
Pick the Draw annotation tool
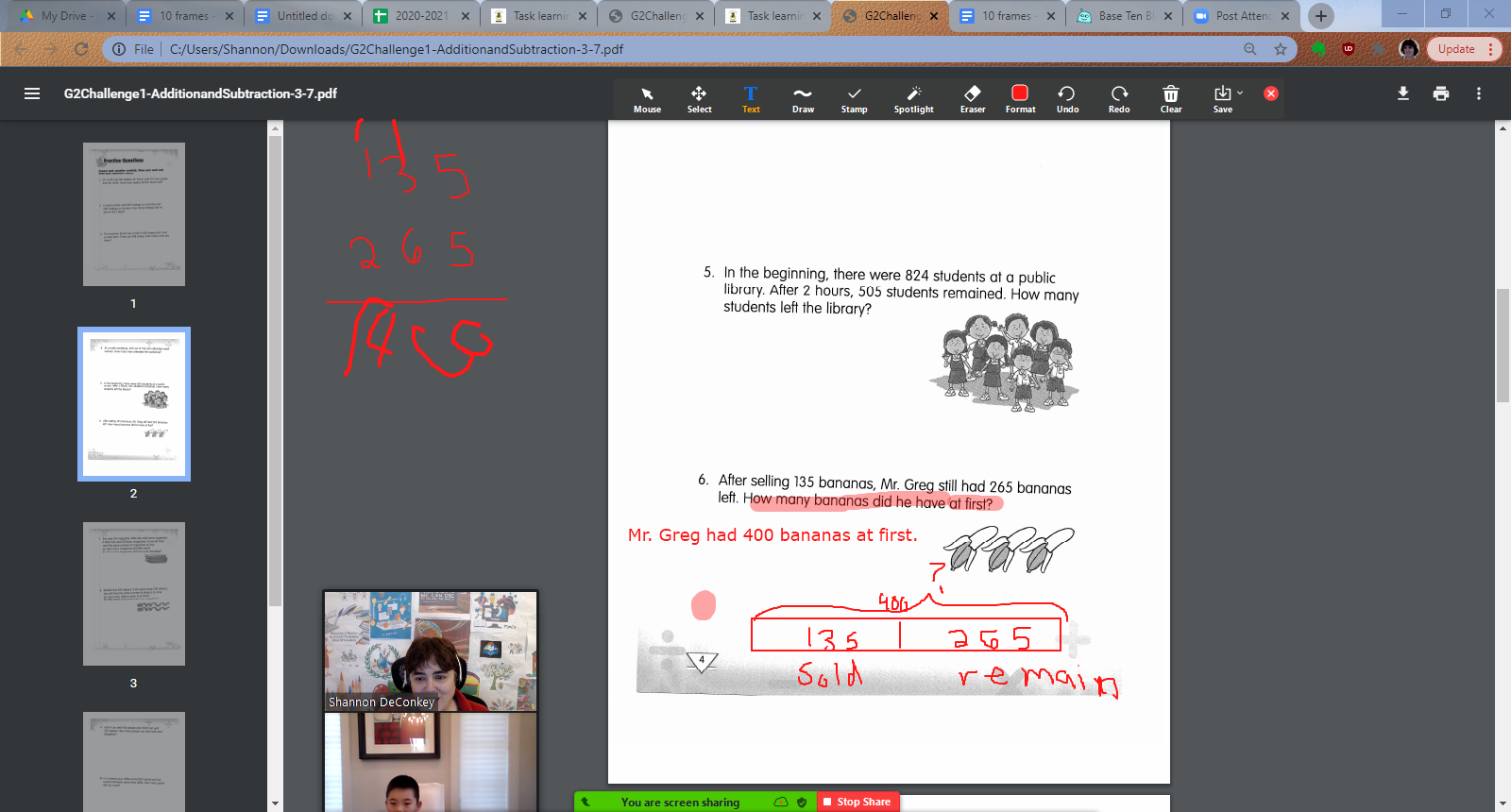[803, 98]
